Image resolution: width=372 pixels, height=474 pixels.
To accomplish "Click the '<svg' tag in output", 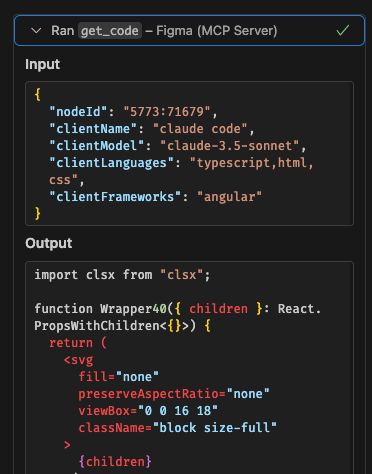I will 78,360.
